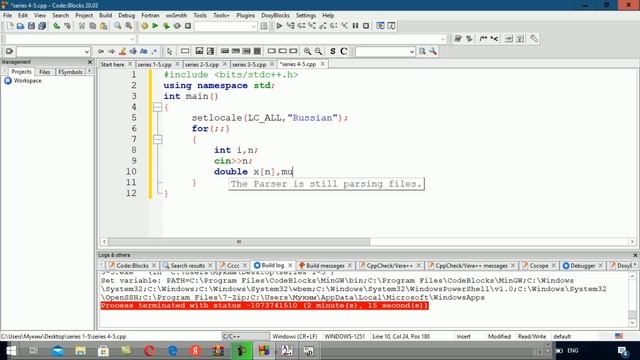The image size is (640, 360).
Task: Click the editor horizontal scrollbar thumb
Action: point(239,242)
